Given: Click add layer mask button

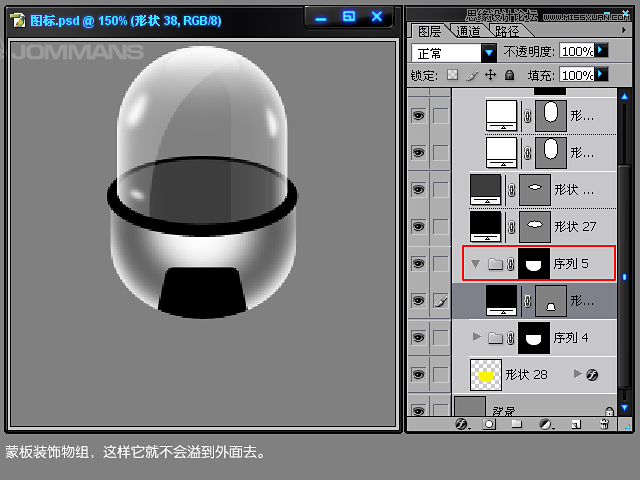Looking at the screenshot, I should (489, 424).
